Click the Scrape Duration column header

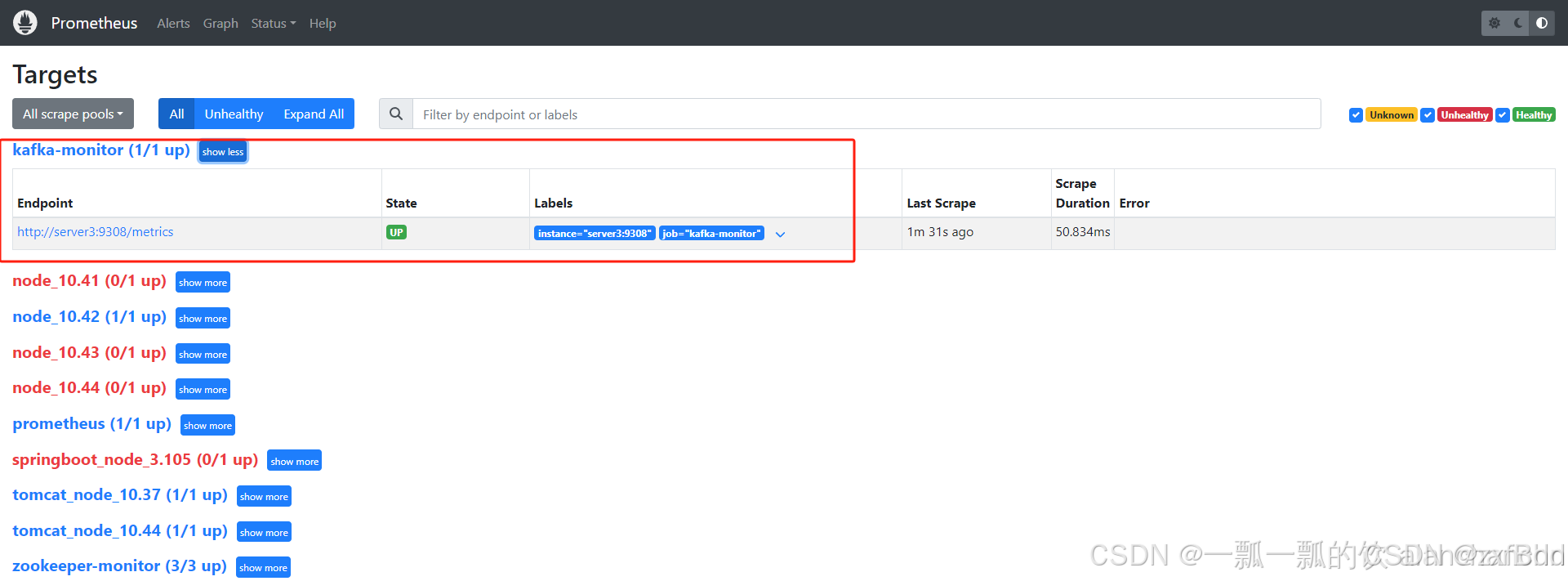point(1083,194)
